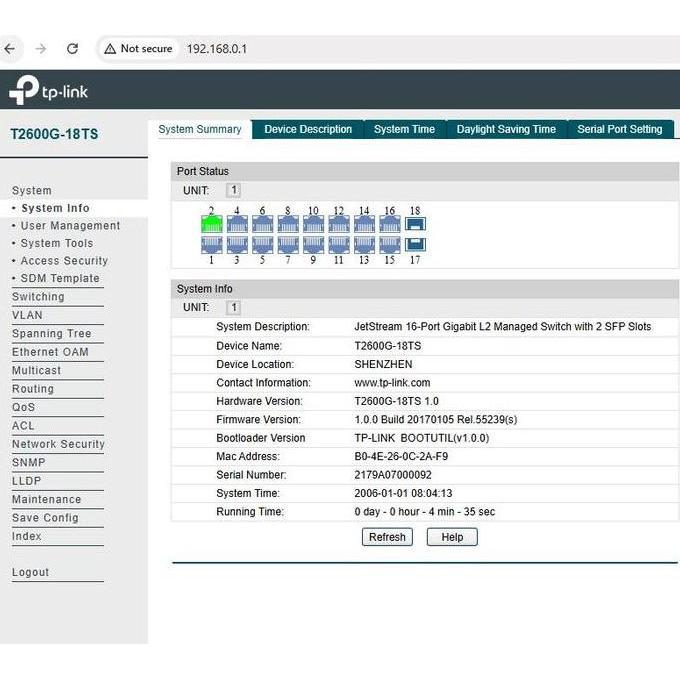Open the LLDP menu
The height and width of the screenshot is (680, 680).
[26, 481]
